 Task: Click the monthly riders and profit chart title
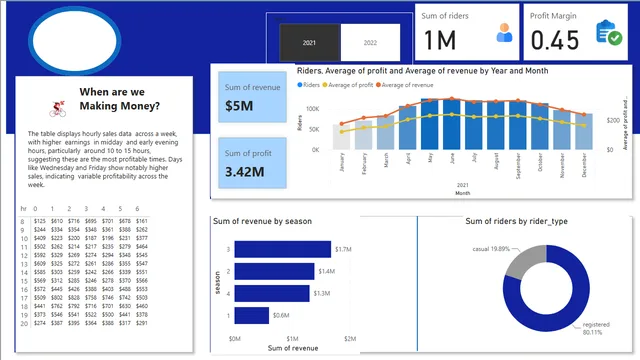tap(422, 71)
